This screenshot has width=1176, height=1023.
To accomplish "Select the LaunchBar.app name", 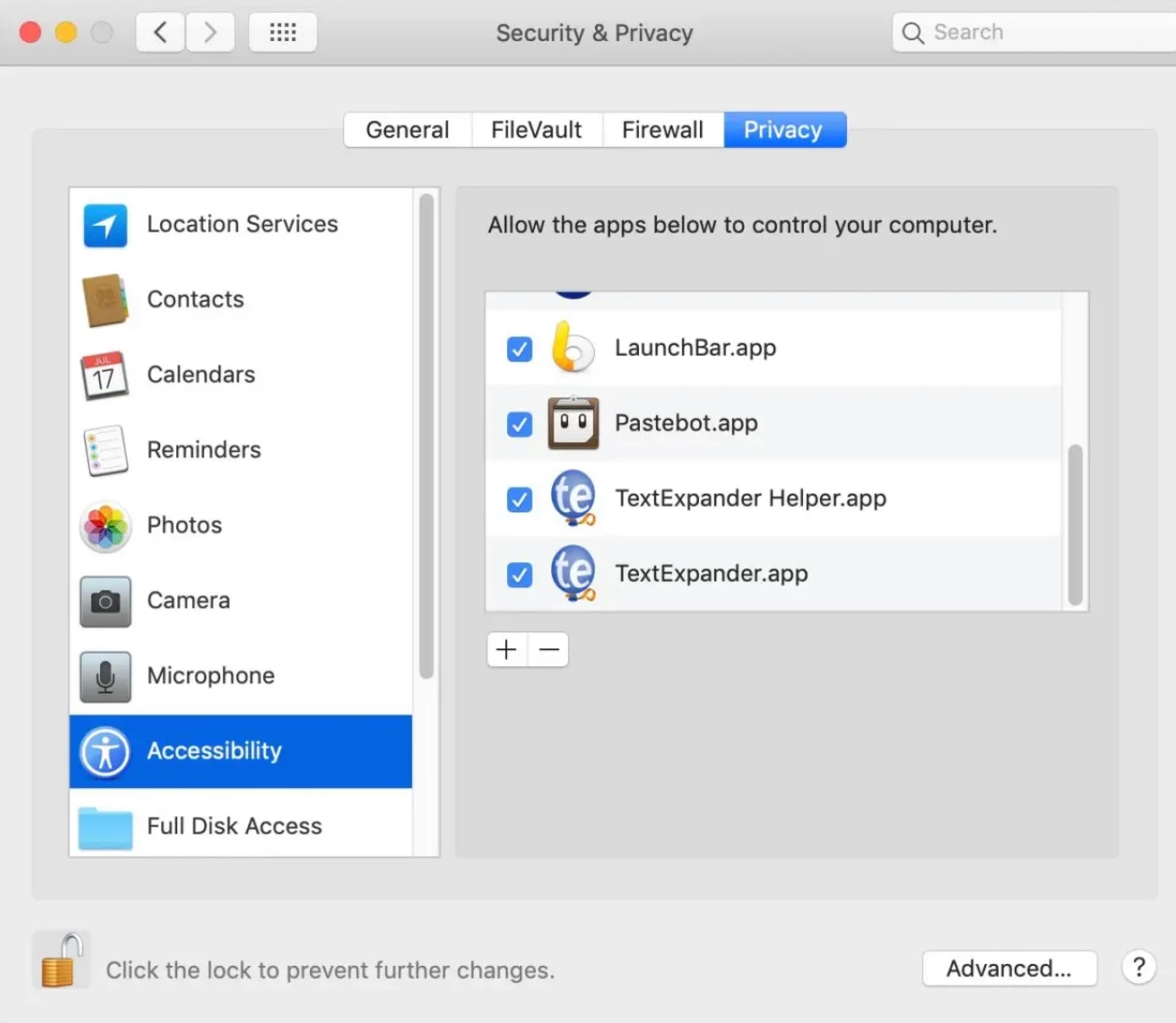I will [x=695, y=348].
